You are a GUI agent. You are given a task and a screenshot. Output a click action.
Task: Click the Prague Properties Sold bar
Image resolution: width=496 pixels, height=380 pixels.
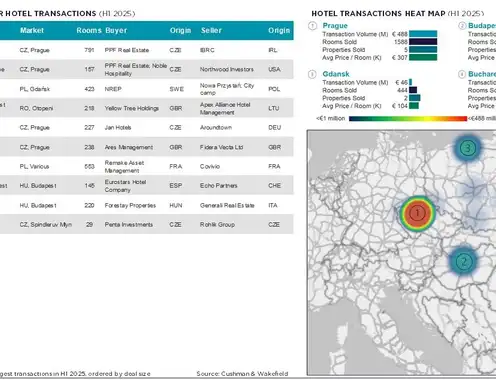point(423,50)
